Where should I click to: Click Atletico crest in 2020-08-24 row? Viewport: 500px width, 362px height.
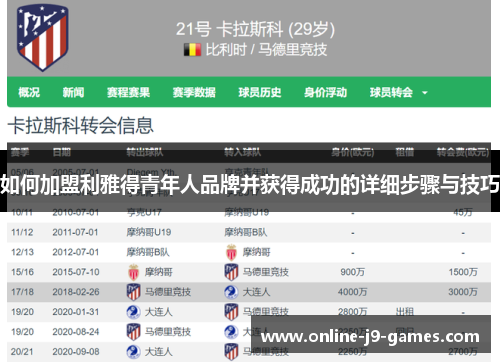tap(134, 332)
